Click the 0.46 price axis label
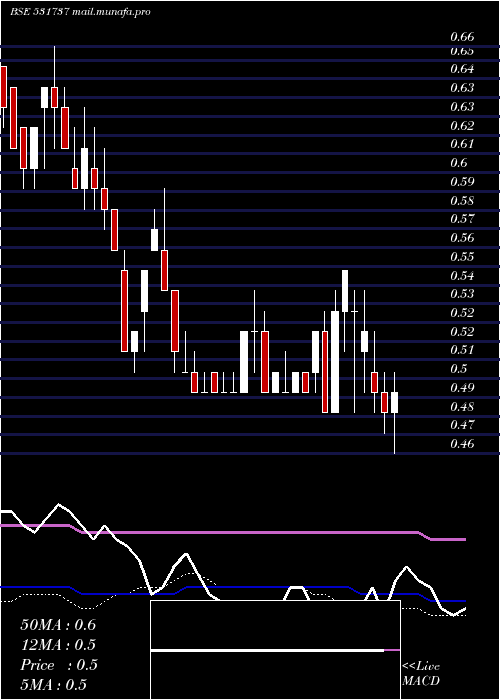Screen dimensions: 500x700 (x=462, y=444)
